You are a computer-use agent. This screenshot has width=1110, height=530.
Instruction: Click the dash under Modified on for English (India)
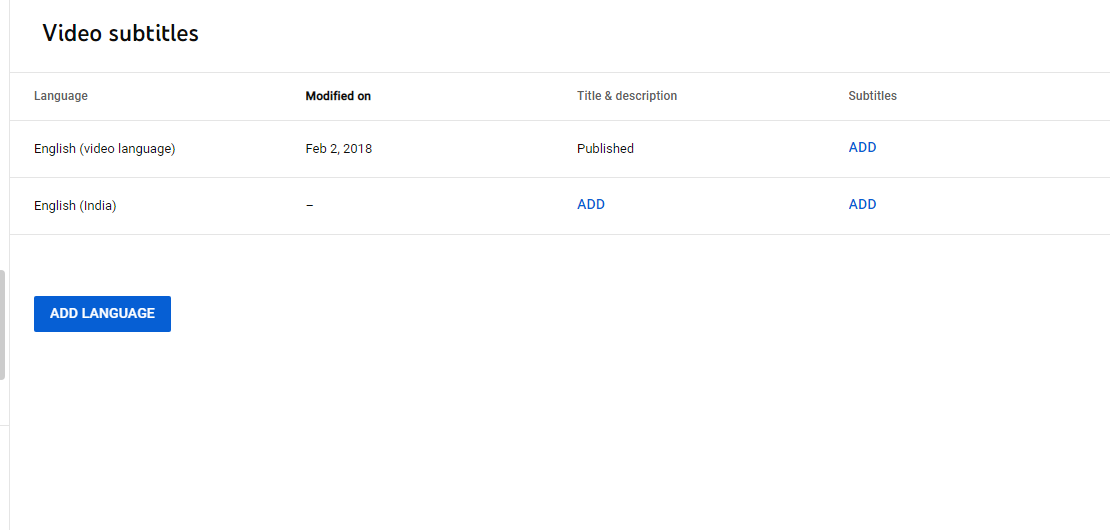(x=309, y=205)
